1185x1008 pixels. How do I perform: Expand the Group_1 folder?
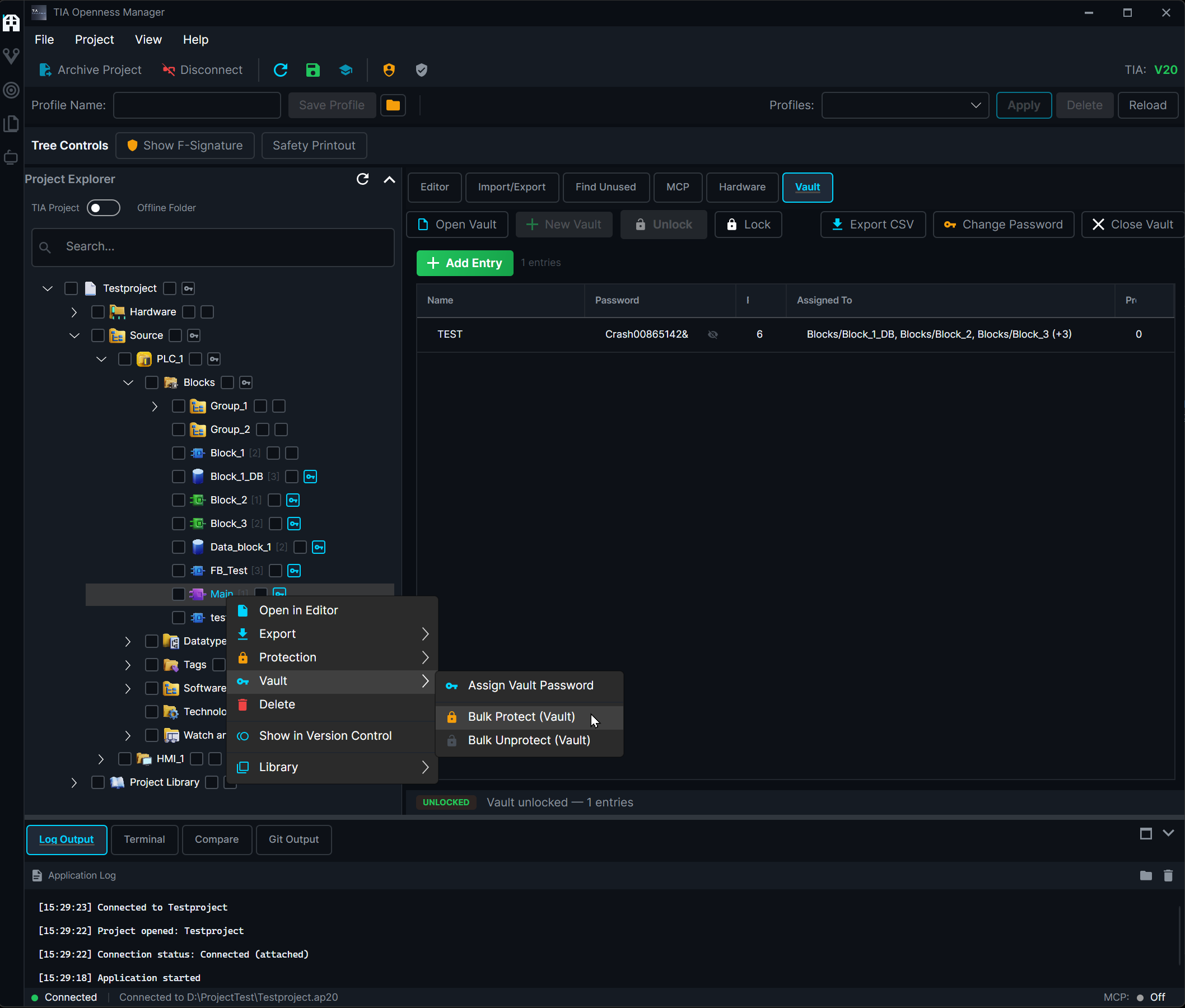click(155, 407)
